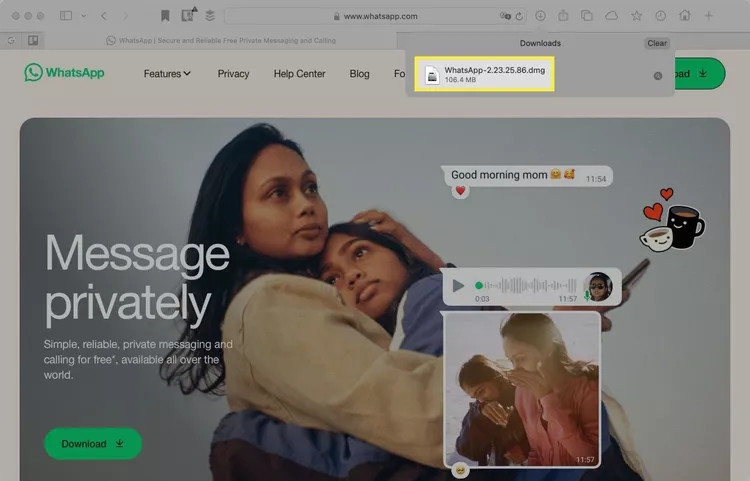This screenshot has width=750, height=481.
Task: Click the hero Download button
Action: (x=93, y=444)
